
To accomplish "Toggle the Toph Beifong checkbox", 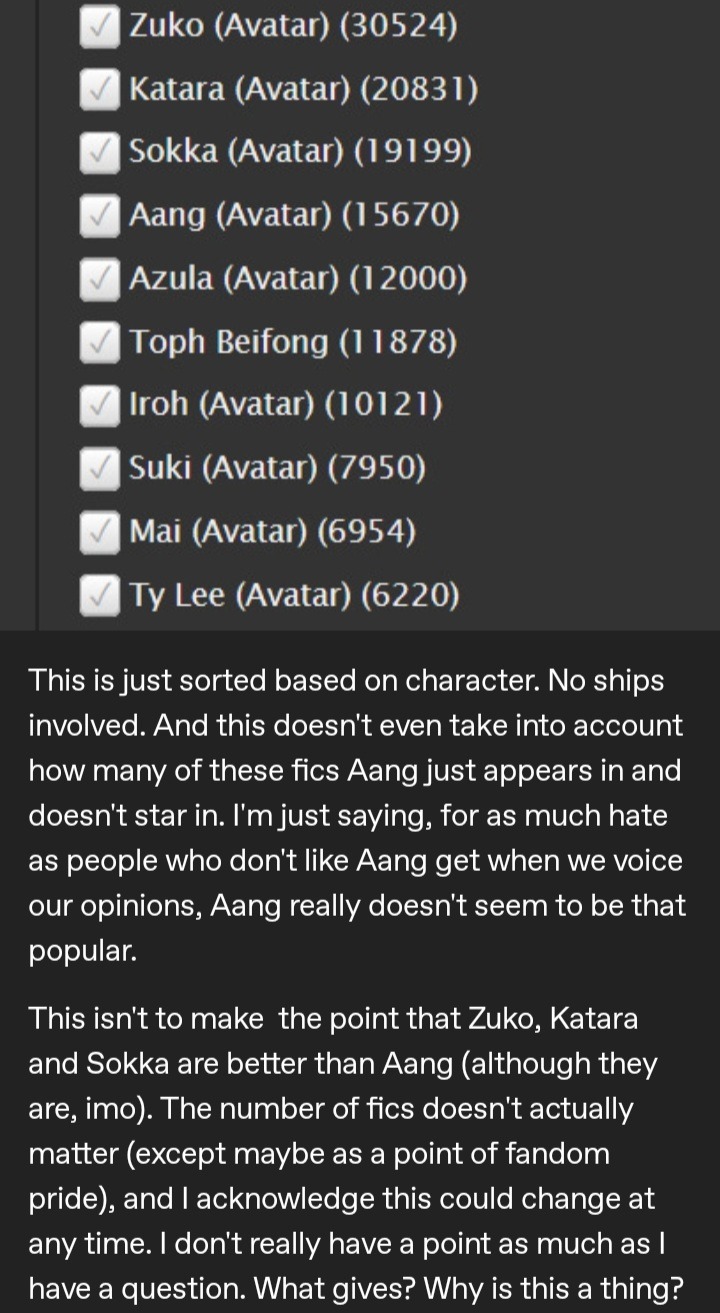I will point(100,342).
